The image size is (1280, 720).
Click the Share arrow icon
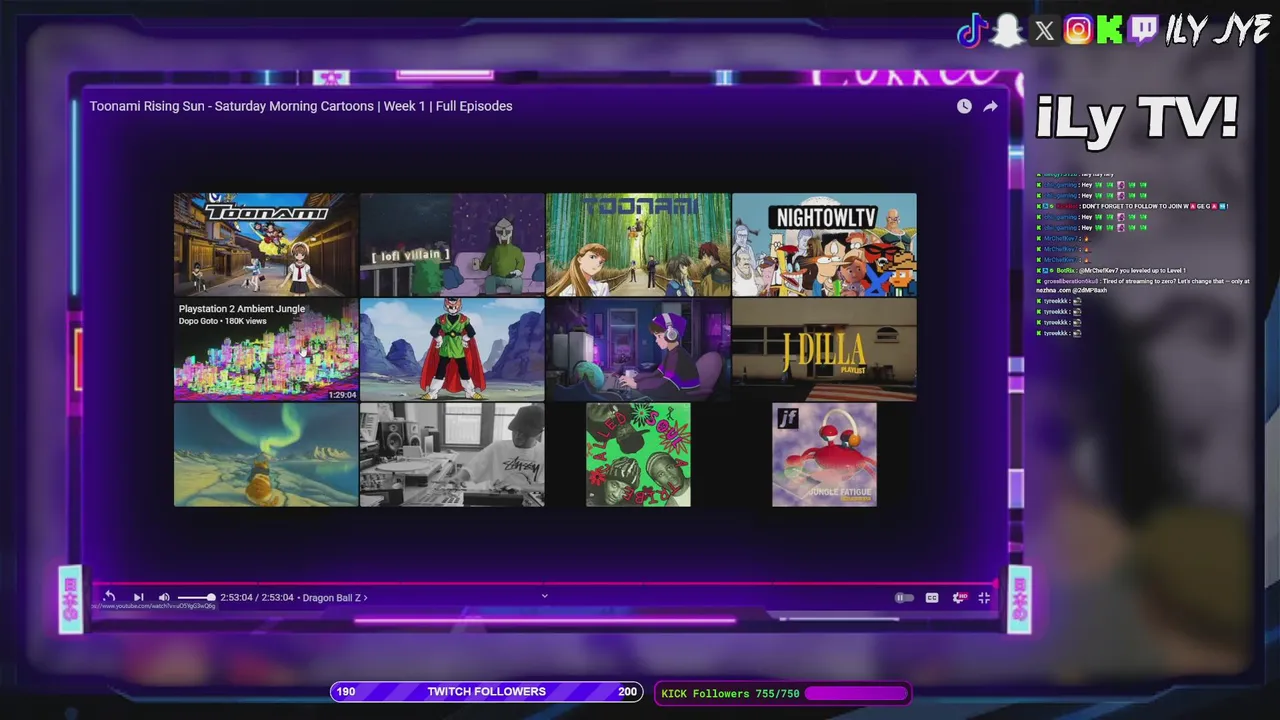click(990, 106)
